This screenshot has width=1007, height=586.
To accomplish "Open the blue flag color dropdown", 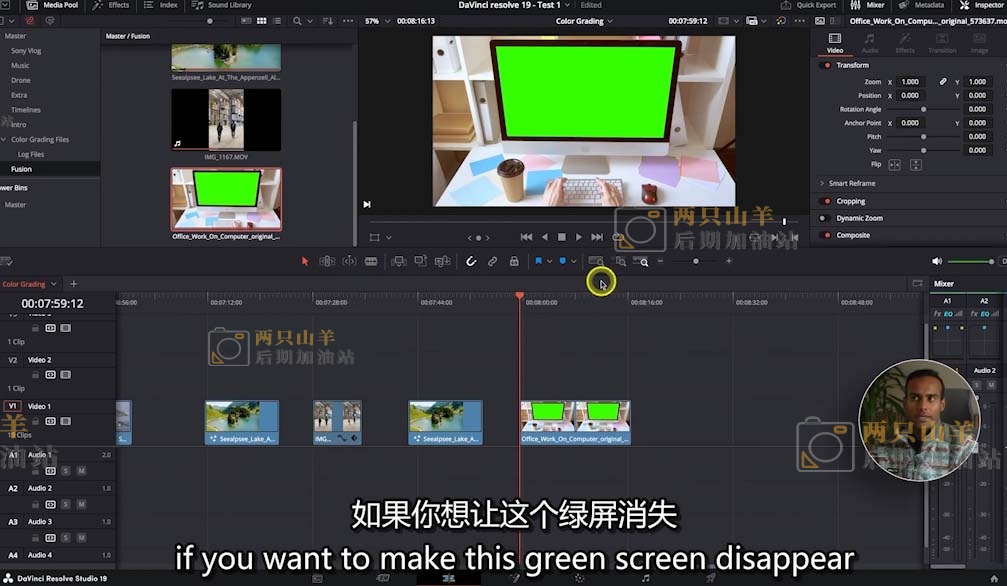I will click(550, 261).
